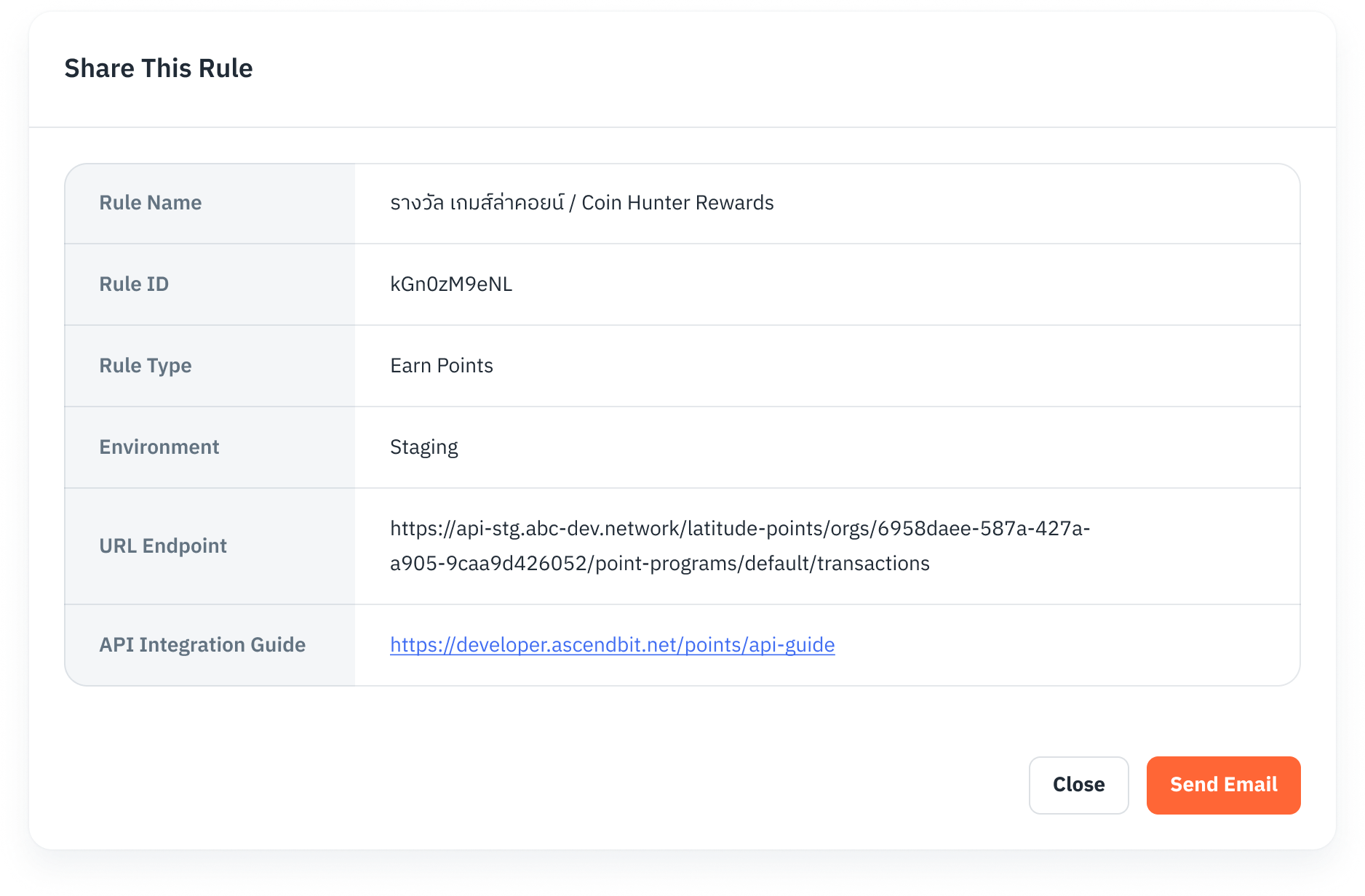
Task: Click the 'API Integration Guide' row label
Action: click(202, 645)
